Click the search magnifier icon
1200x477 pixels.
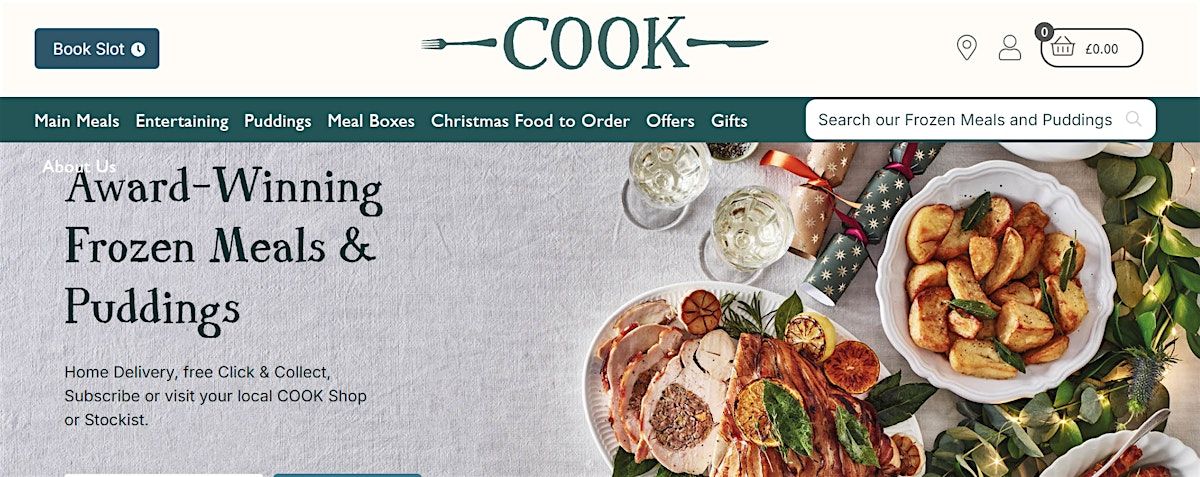(1133, 120)
